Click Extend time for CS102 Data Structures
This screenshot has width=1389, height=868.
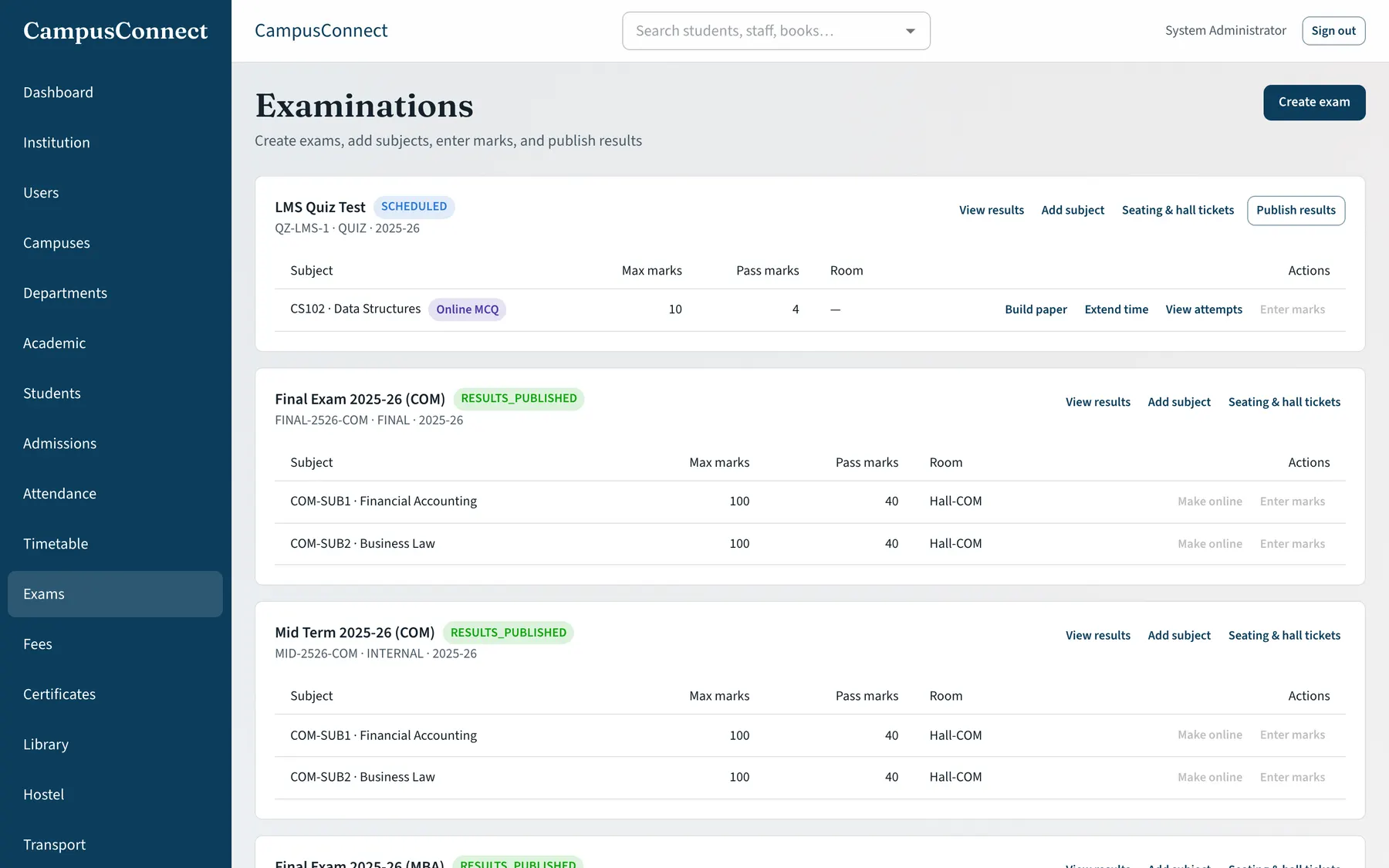(x=1116, y=309)
